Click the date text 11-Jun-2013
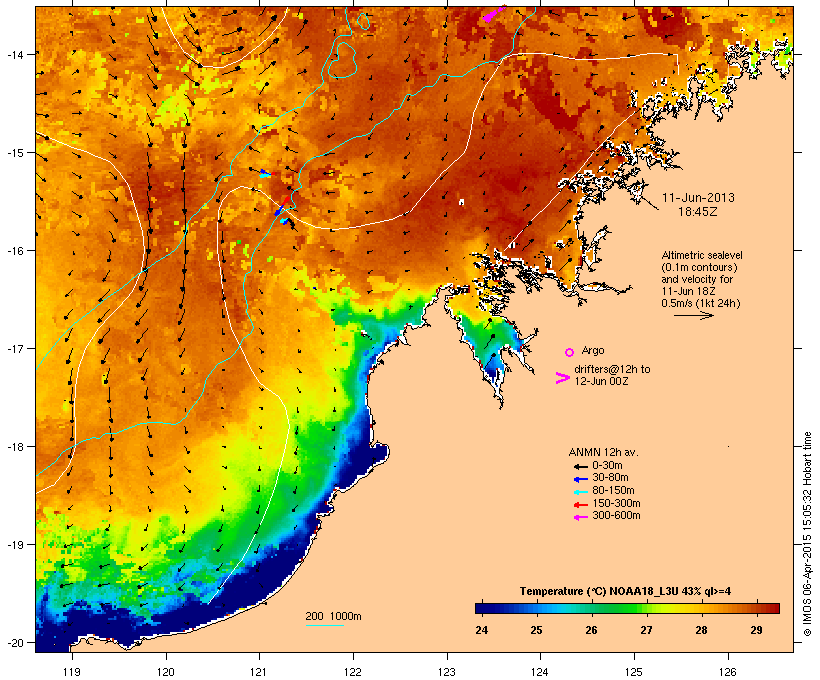Screen dimensions: 820x680 click(698, 198)
